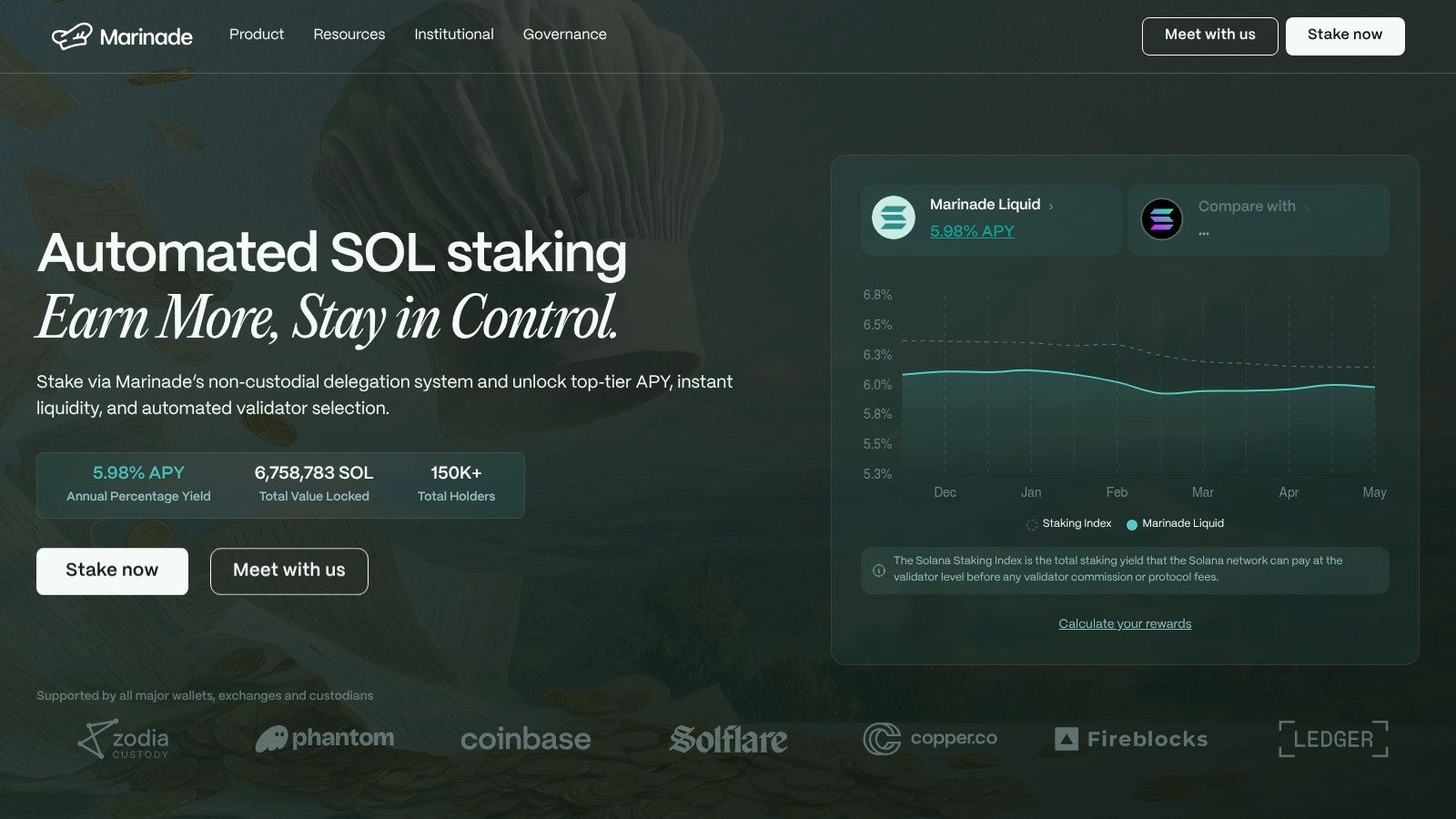The height and width of the screenshot is (819, 1456).
Task: Open Calculate your rewards link
Action: [x=1125, y=624]
